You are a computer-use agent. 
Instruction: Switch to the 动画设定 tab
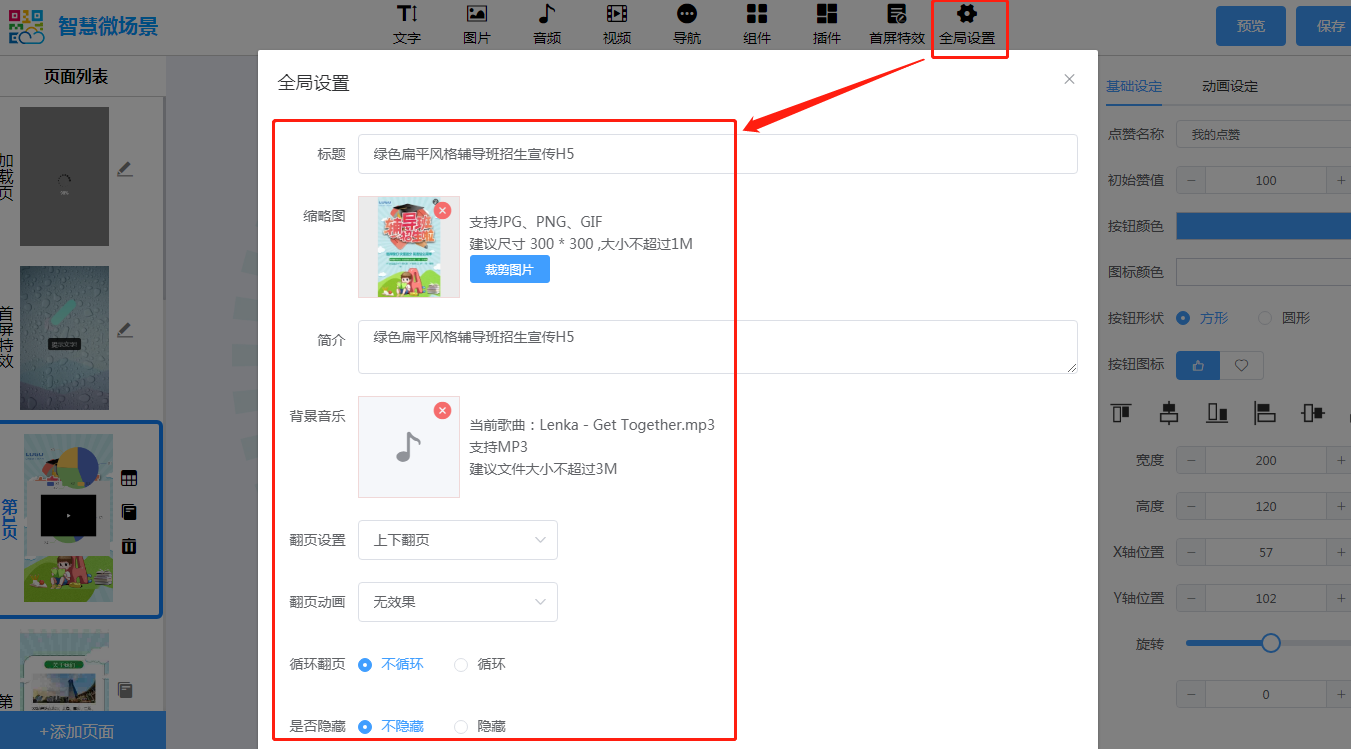tap(1229, 87)
